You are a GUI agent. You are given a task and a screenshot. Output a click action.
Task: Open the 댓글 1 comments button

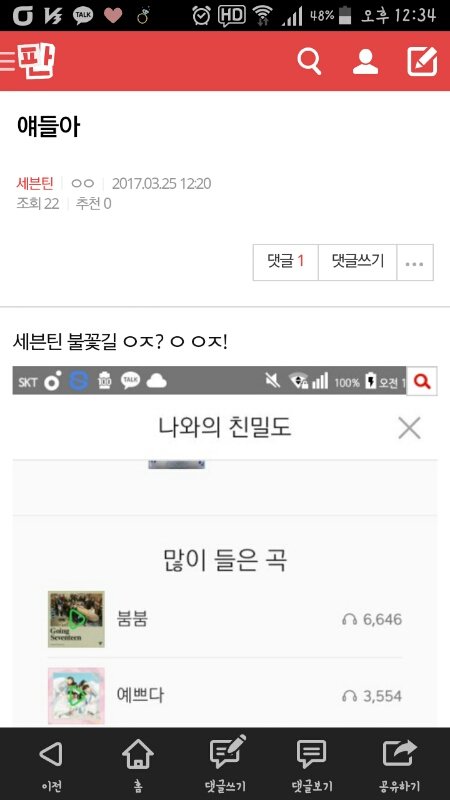coord(286,263)
